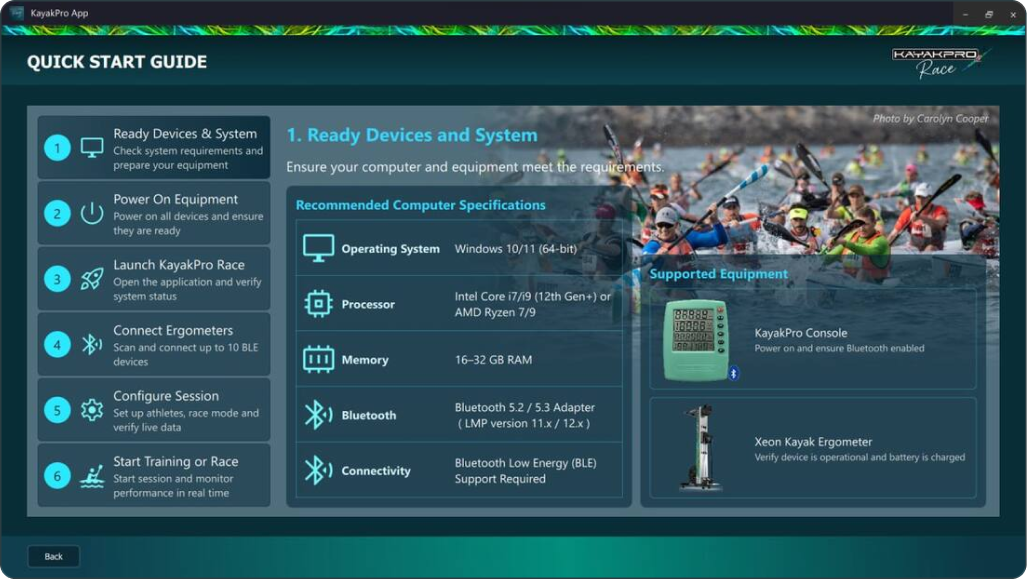Go to the Start Training or Race step

[x=154, y=475]
